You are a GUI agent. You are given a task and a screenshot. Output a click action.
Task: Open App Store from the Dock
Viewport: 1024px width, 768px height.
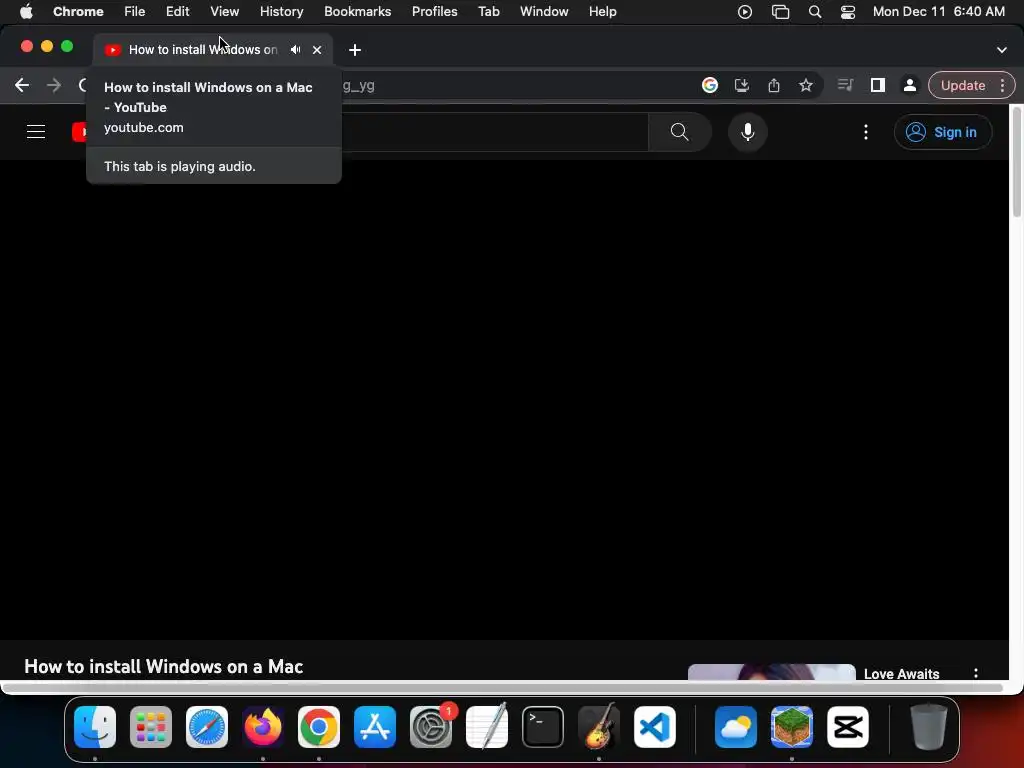click(x=375, y=727)
